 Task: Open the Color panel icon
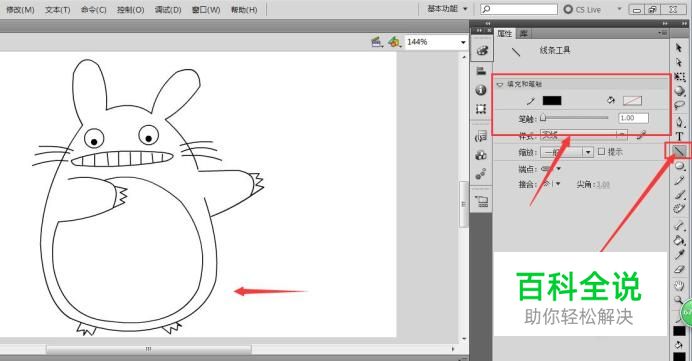point(481,51)
